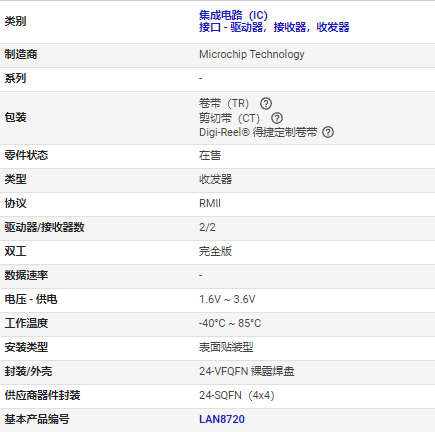435x432 pixels.
Task: Click the 完全版 duplex value
Action: pyautogui.click(x=215, y=251)
